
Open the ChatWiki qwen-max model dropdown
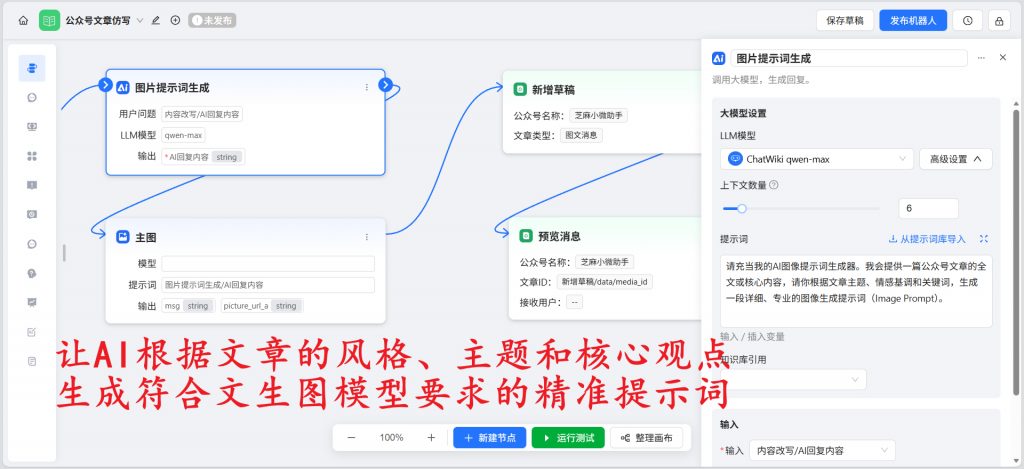(817, 159)
